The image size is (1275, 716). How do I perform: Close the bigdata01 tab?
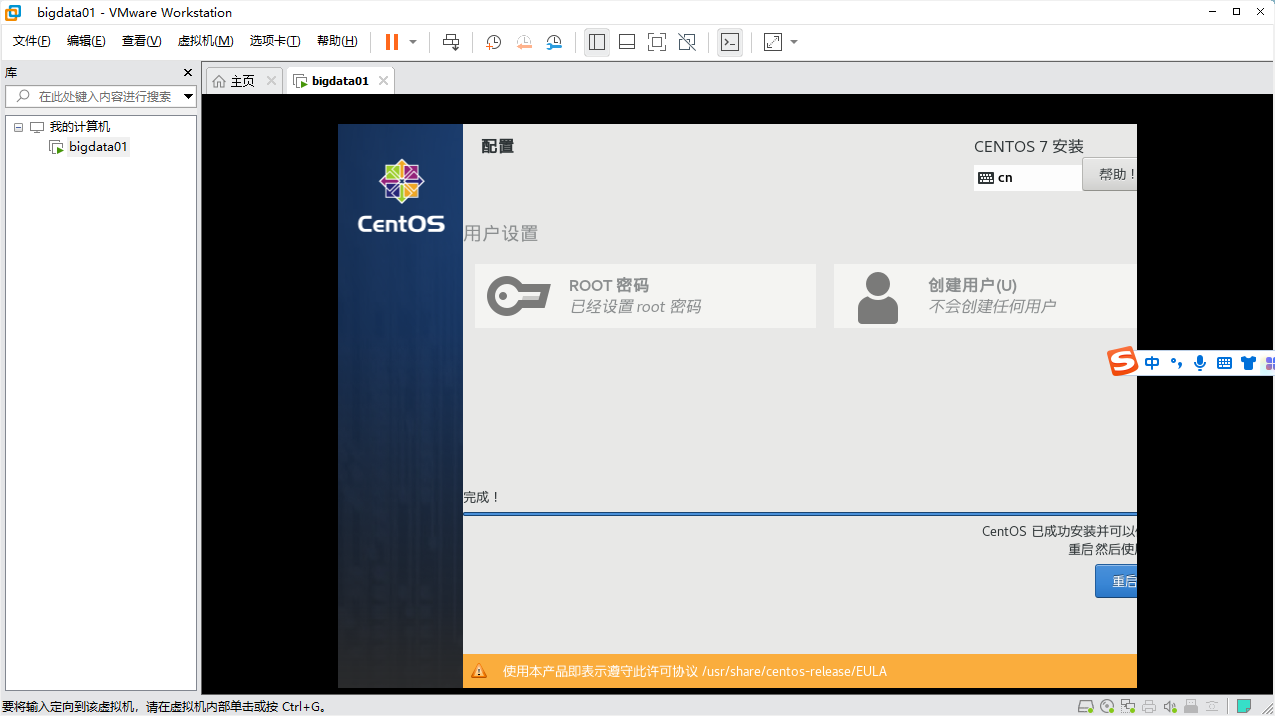coord(382,81)
